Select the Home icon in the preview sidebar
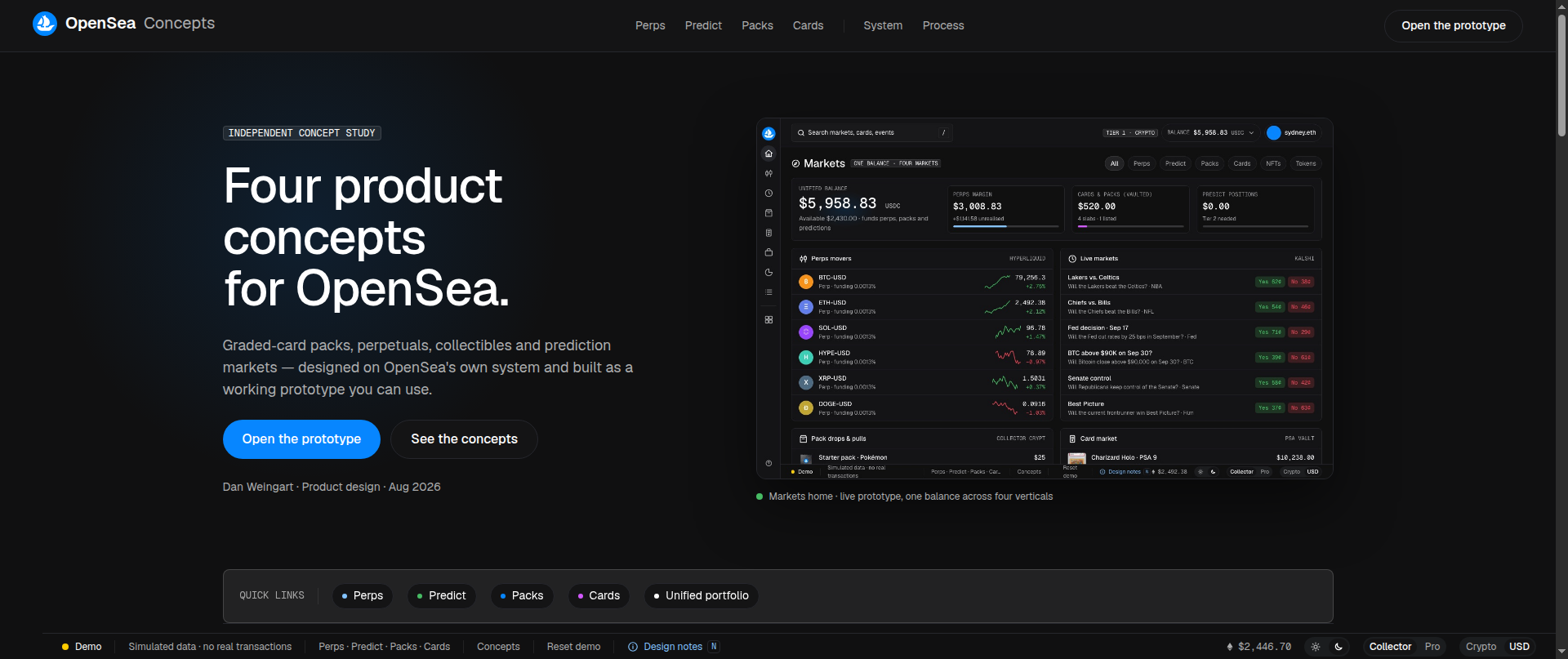Viewport: 1568px width, 659px height. click(768, 154)
